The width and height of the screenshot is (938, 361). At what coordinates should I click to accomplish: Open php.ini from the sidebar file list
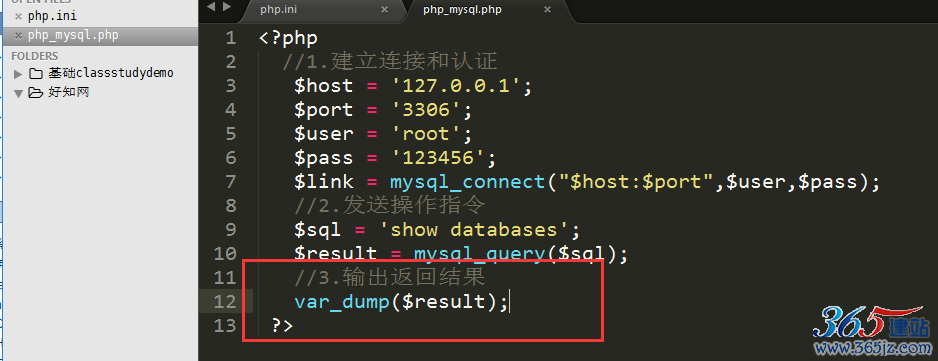tap(52, 16)
